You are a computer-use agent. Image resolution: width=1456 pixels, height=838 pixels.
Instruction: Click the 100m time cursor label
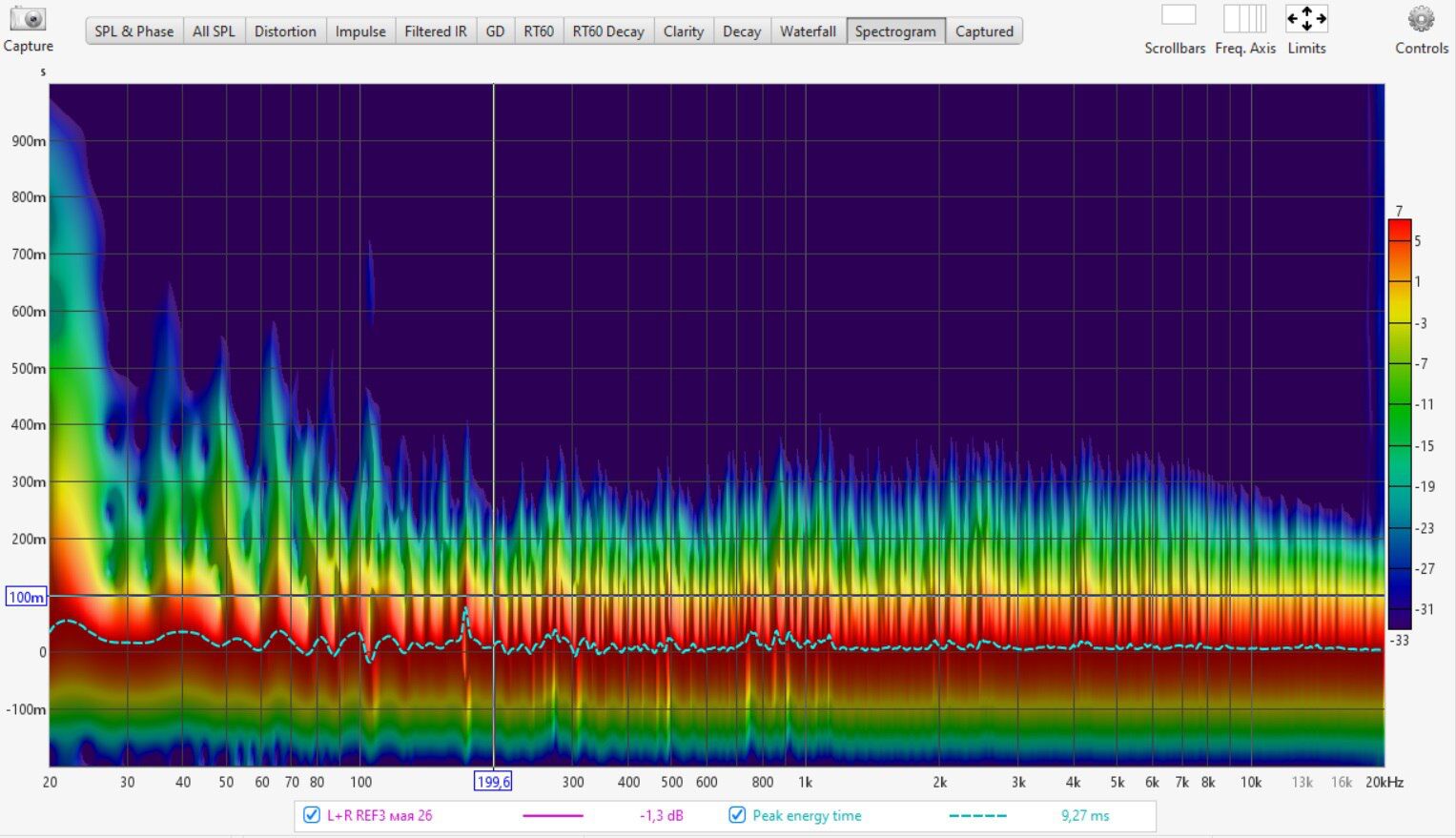point(26,598)
